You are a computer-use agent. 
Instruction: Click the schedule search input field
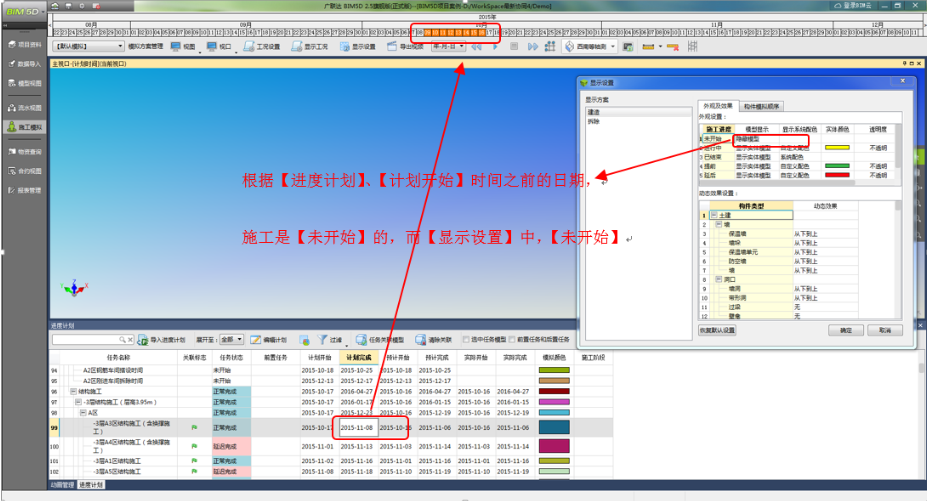coord(87,340)
